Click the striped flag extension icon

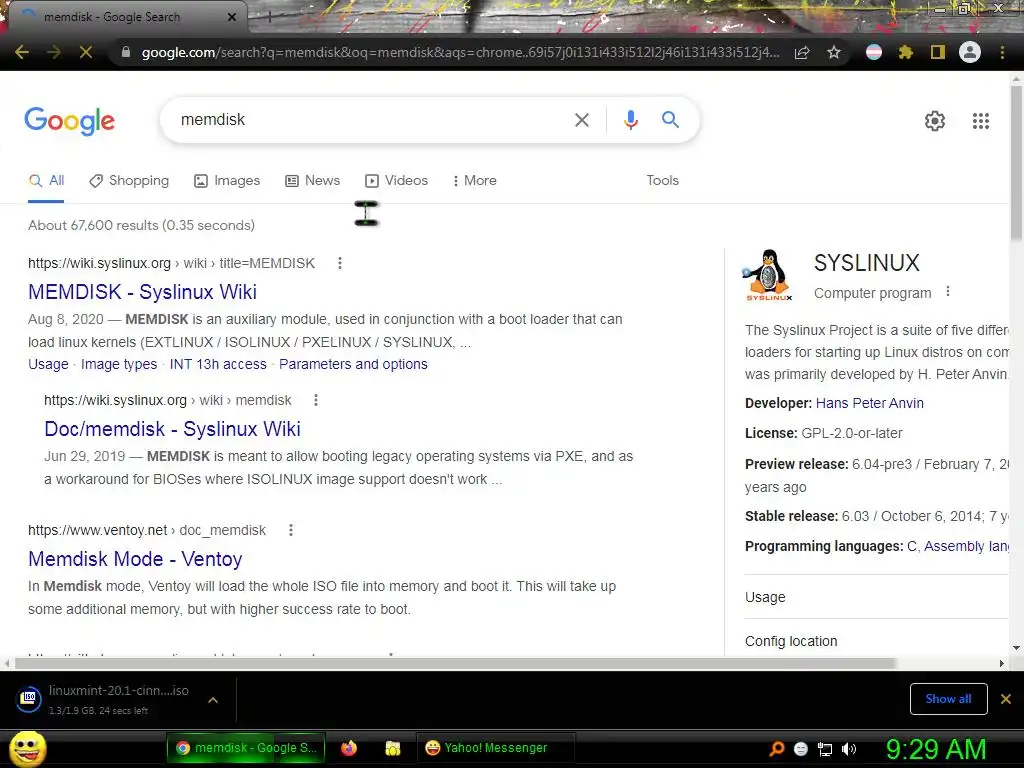874,52
